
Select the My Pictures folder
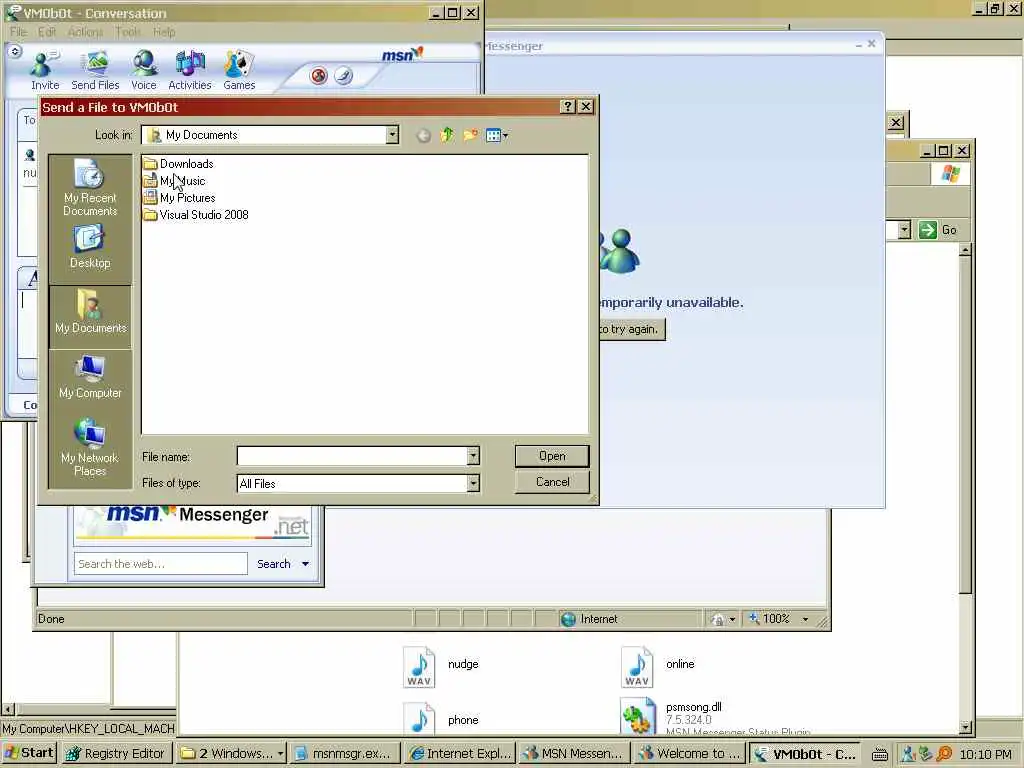(x=180, y=198)
